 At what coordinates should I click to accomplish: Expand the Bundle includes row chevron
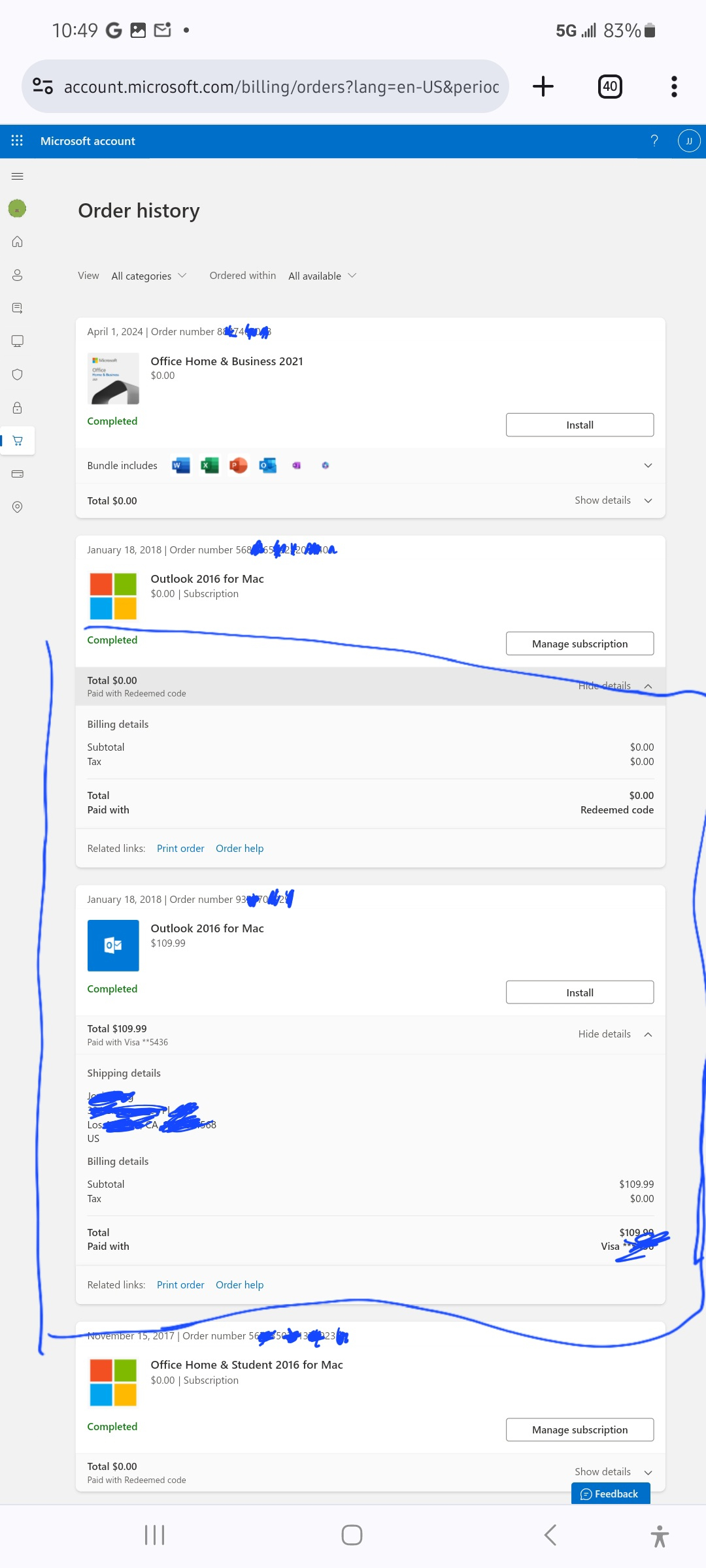coord(648,465)
